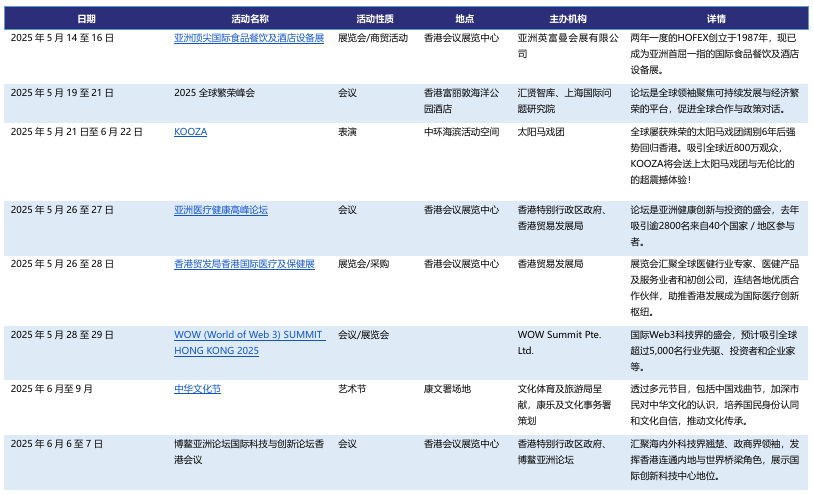Select the date 2025年5月26至28日
Image resolution: width=813 pixels, height=494 pixels.
click(62, 264)
